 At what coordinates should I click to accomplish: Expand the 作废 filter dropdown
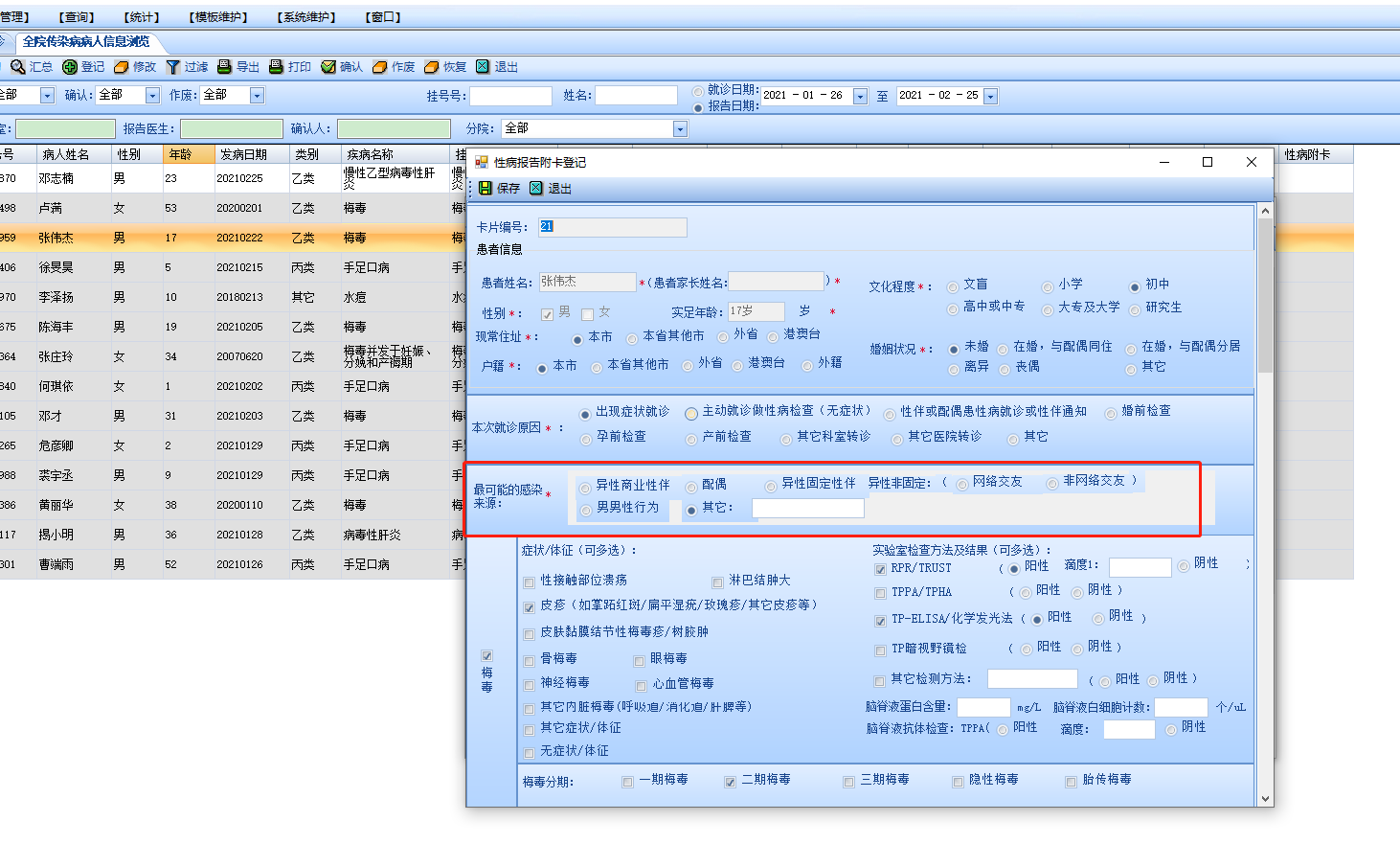257,96
